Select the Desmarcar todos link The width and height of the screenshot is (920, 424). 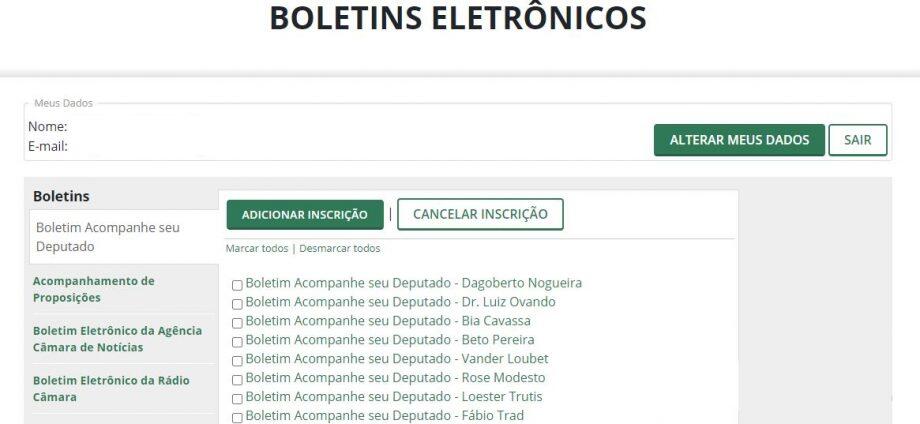340,249
